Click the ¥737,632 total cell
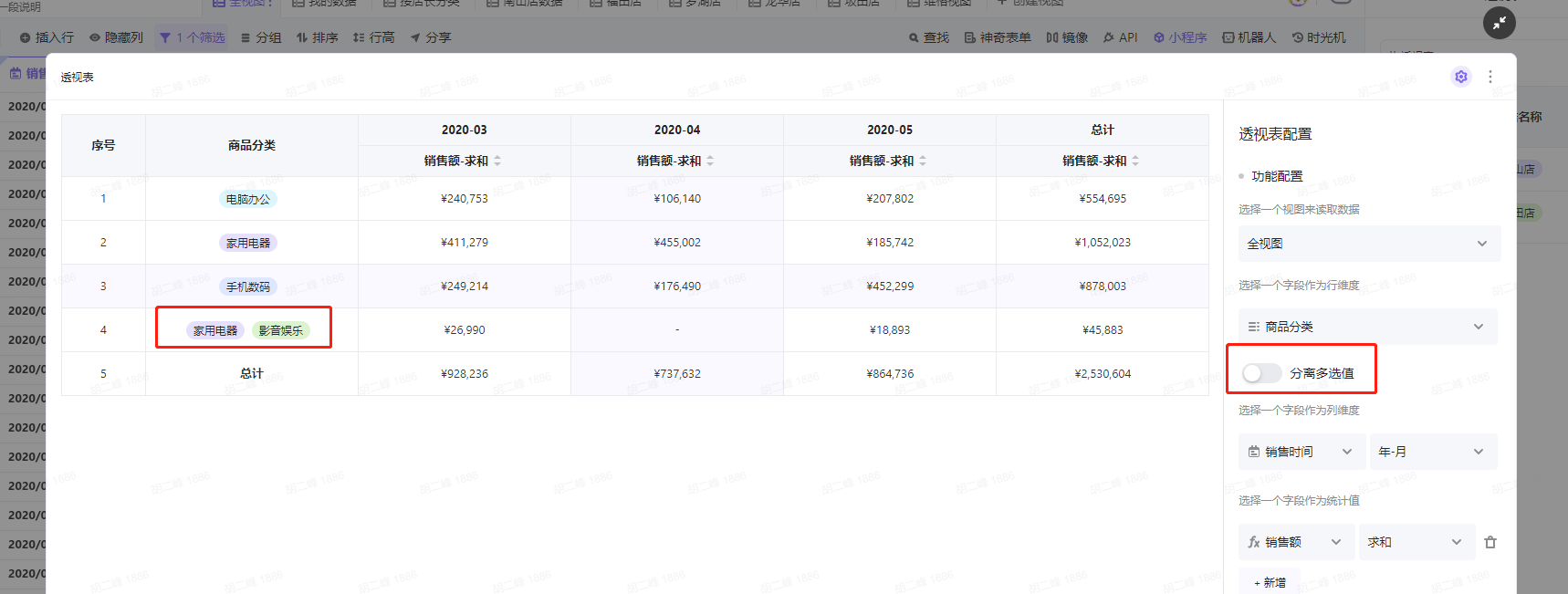Viewport: 1568px width, 594px height. pos(677,374)
